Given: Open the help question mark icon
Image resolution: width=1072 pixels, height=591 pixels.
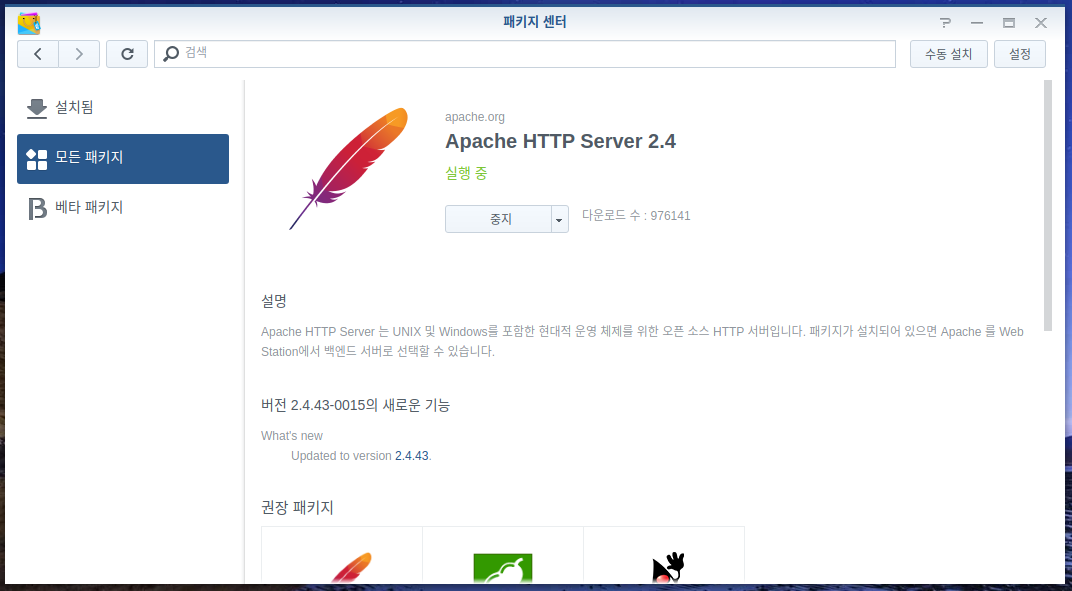Looking at the screenshot, I should click(x=946, y=23).
